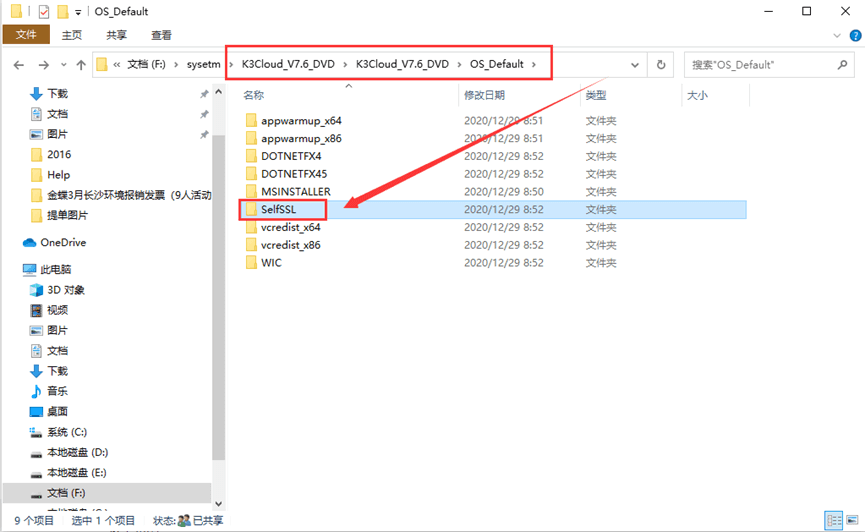Open pinned 文档 in quick access
Screen dimensions: 865x532
coord(57,114)
